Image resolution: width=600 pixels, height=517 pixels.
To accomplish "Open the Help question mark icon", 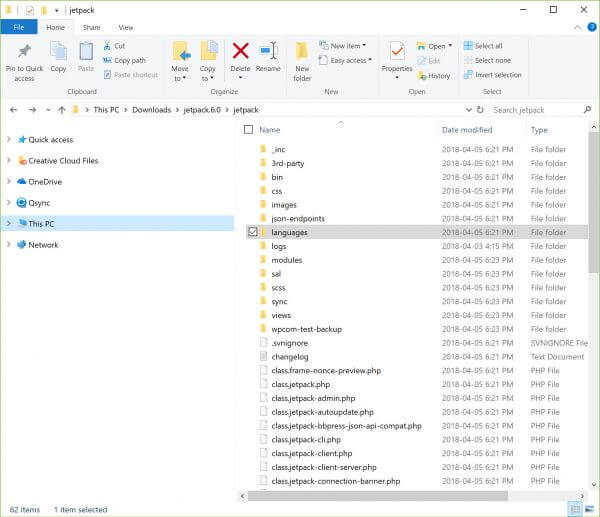I will pyautogui.click(x=592, y=27).
